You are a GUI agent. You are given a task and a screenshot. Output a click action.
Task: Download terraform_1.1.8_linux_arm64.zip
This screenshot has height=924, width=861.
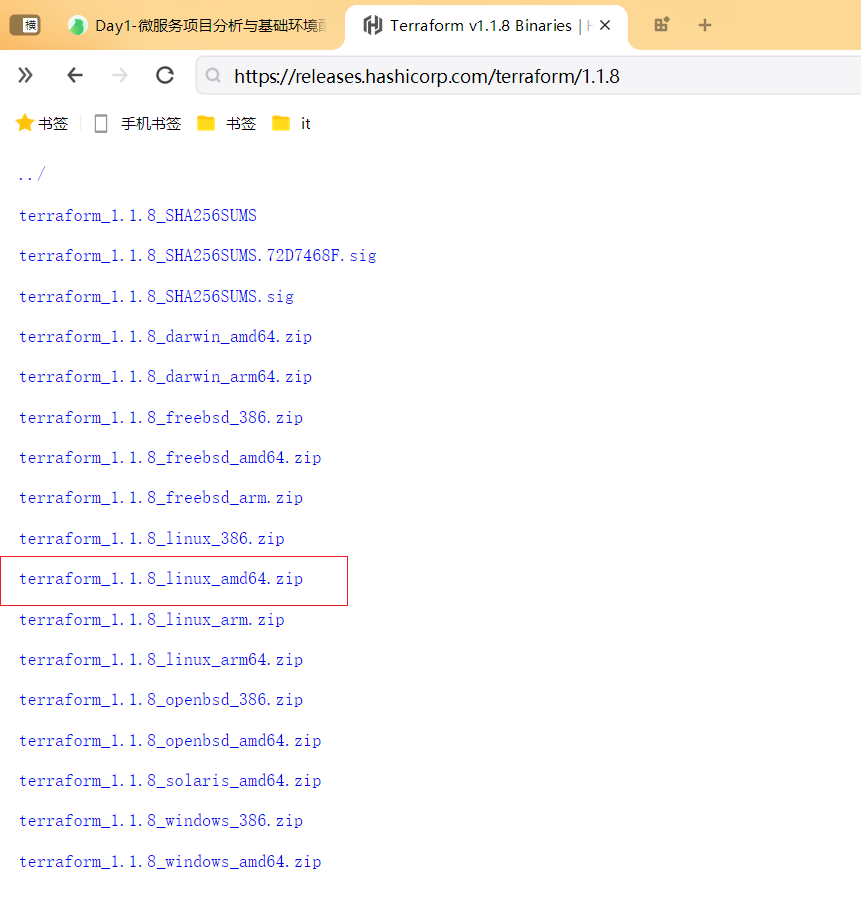(x=161, y=659)
